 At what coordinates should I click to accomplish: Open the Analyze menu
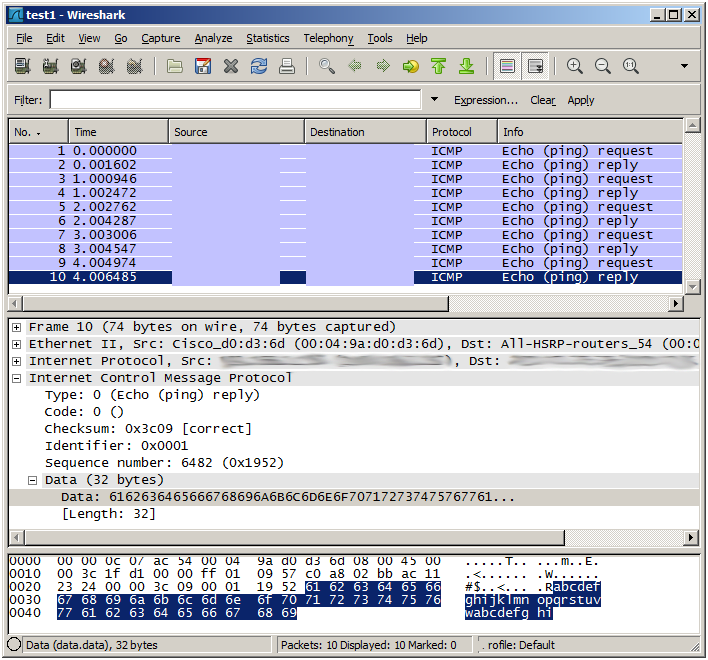click(213, 38)
